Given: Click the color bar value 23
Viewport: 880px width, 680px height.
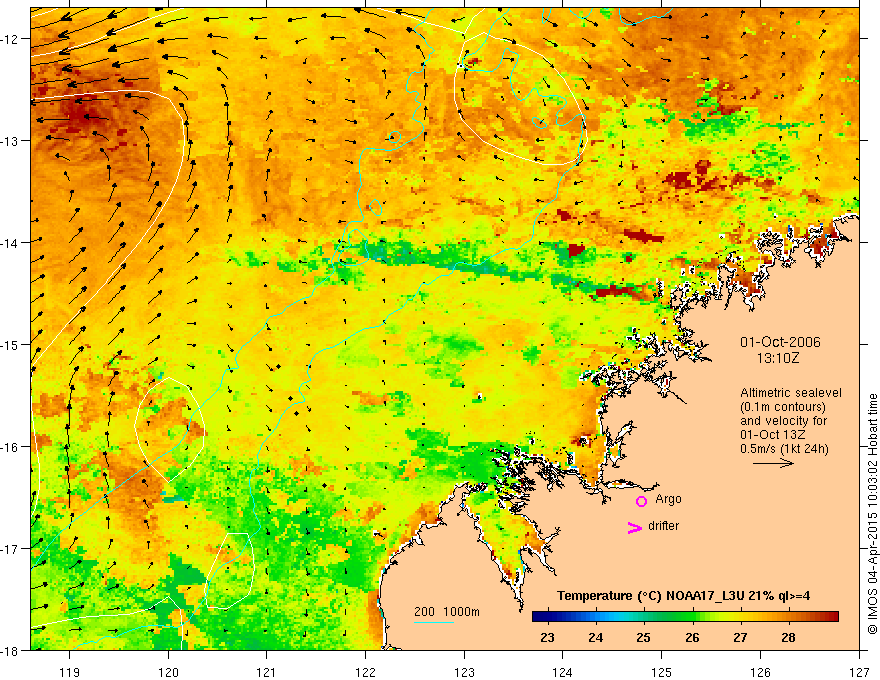Looking at the screenshot, I should point(547,637).
